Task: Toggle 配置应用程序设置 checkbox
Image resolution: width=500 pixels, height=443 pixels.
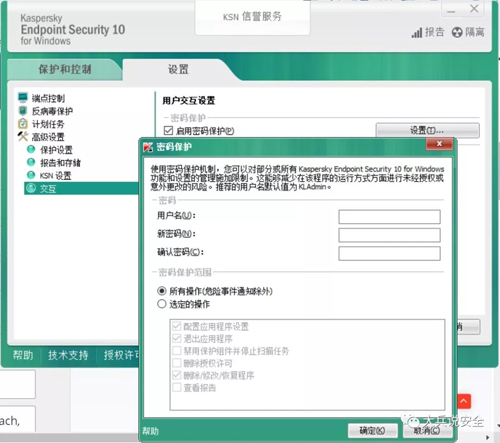Action: [177, 326]
